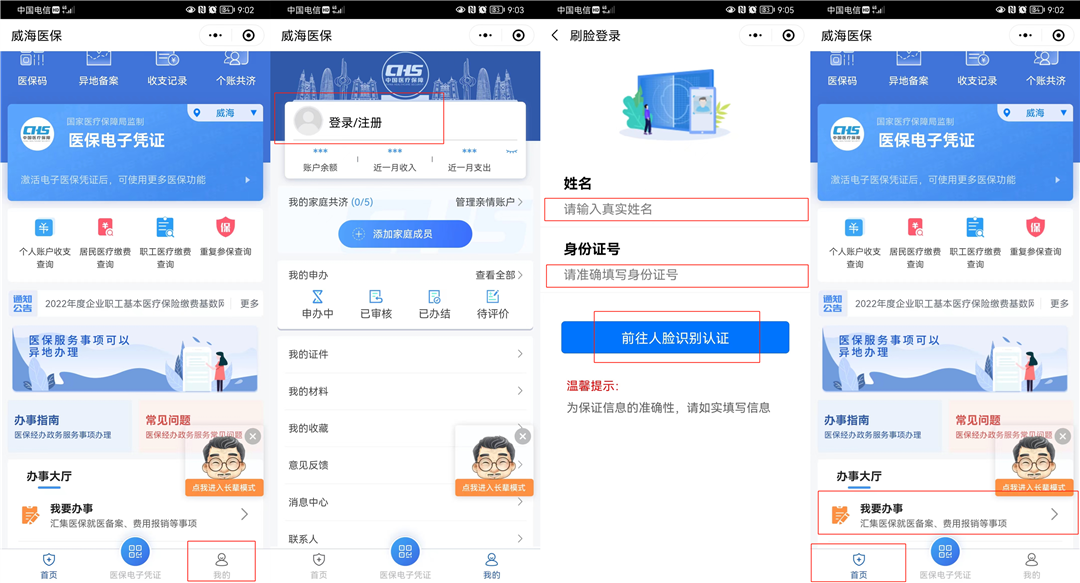Open the 消息中心 menu entry
1080x583 pixels.
point(404,502)
